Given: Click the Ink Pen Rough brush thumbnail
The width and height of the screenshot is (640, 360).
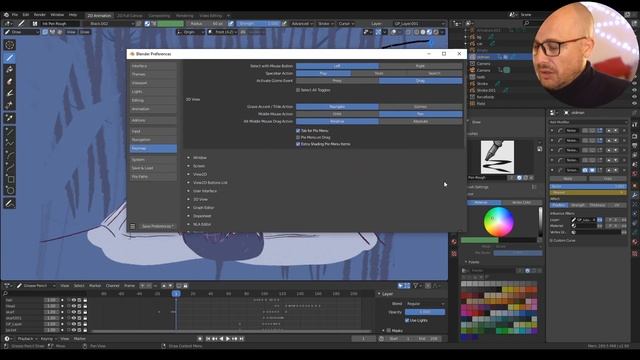Looking at the screenshot, I should click(x=497, y=157).
